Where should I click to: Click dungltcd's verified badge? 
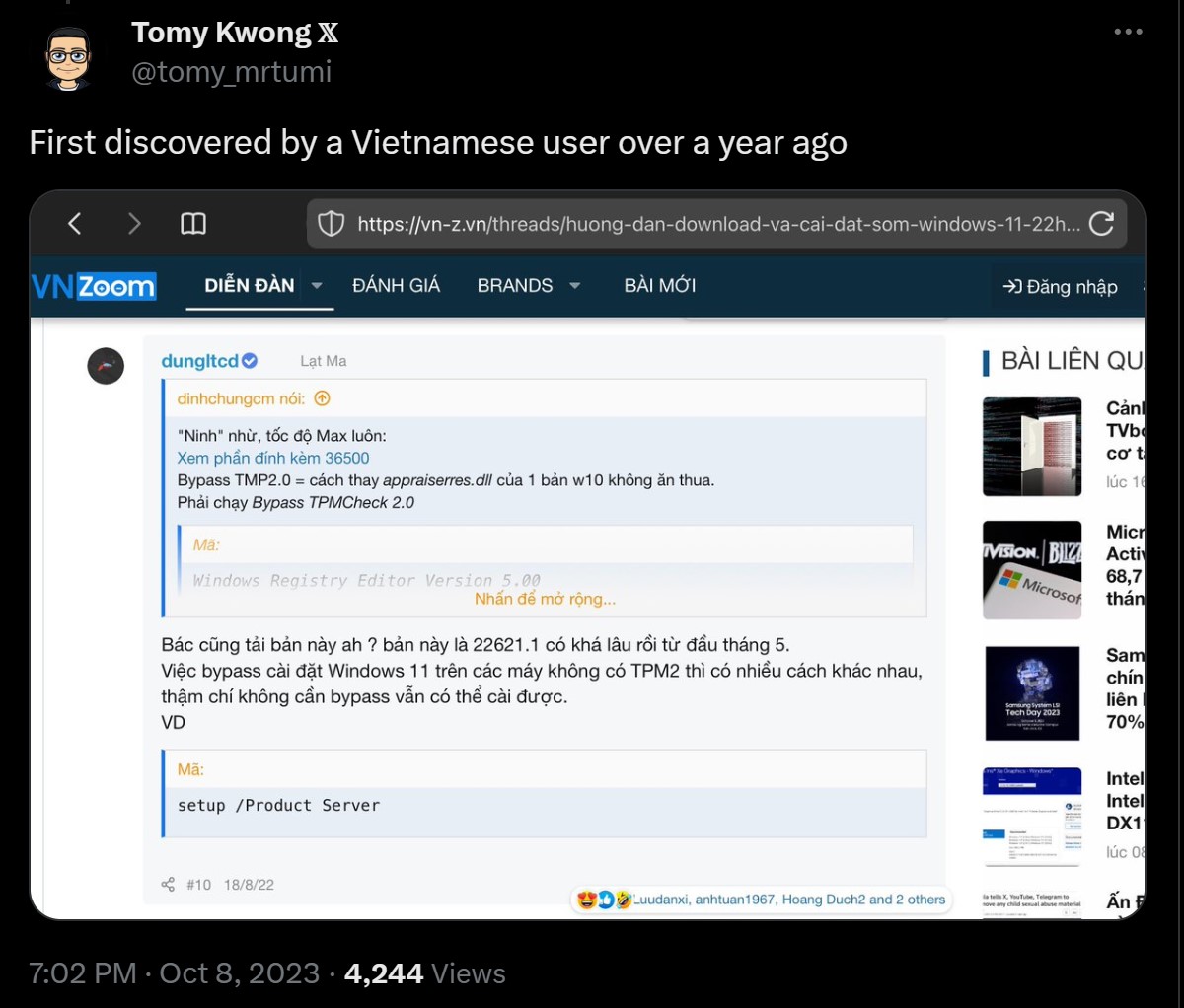tap(250, 361)
